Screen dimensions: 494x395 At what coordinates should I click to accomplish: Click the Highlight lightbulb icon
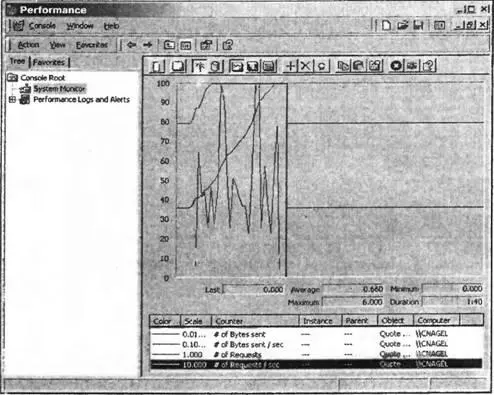(x=321, y=66)
